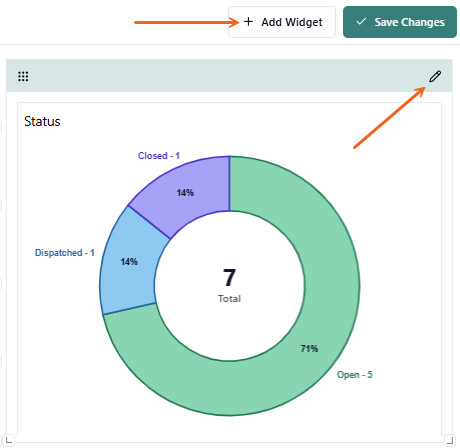Click the Add Widget button

[x=282, y=22]
